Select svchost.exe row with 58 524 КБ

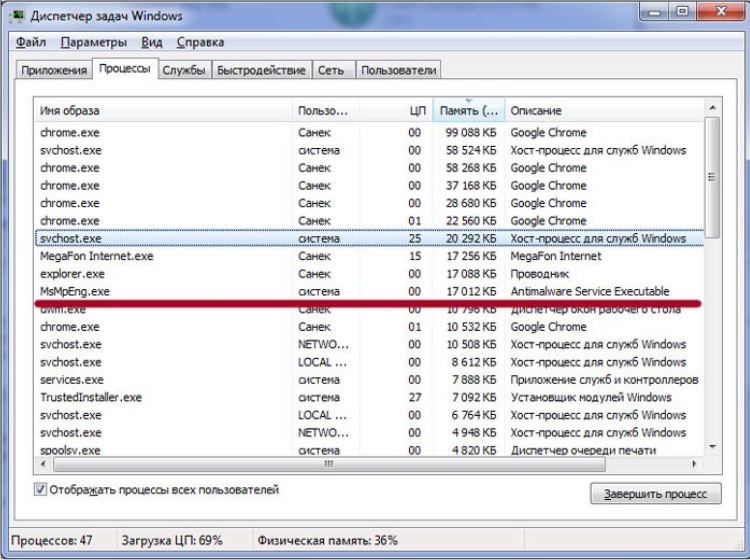[x=369, y=150]
